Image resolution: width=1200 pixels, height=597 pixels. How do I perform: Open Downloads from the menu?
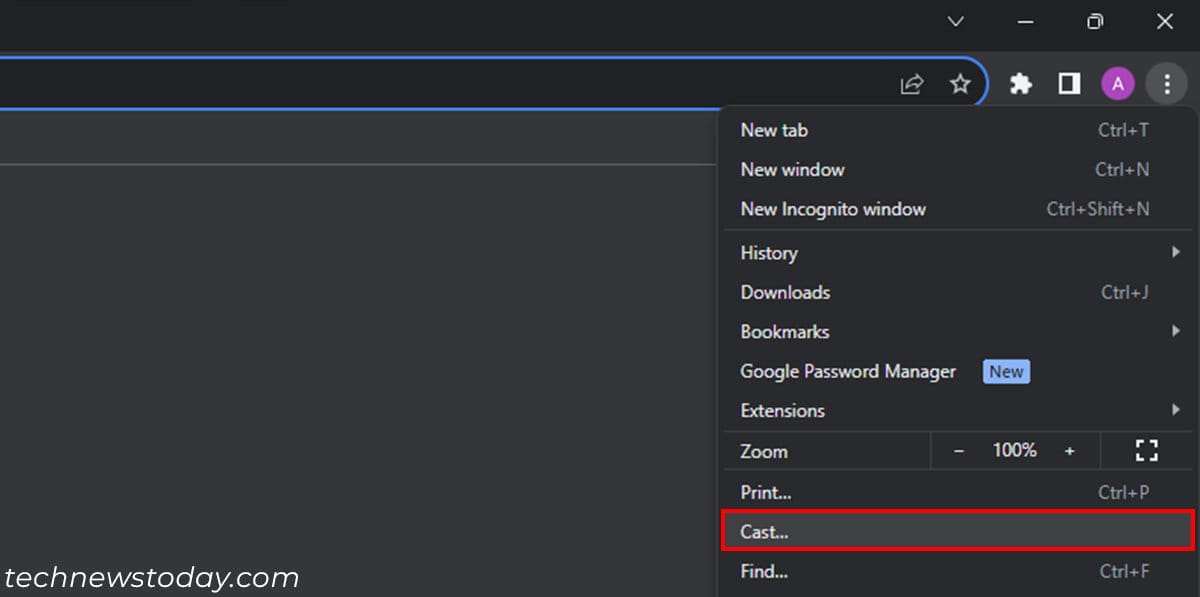click(x=784, y=292)
